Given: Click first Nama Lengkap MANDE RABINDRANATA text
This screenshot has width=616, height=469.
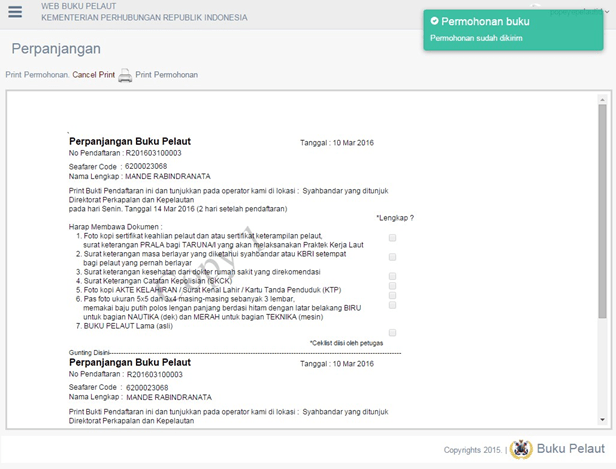Looking at the screenshot, I should (x=139, y=176).
